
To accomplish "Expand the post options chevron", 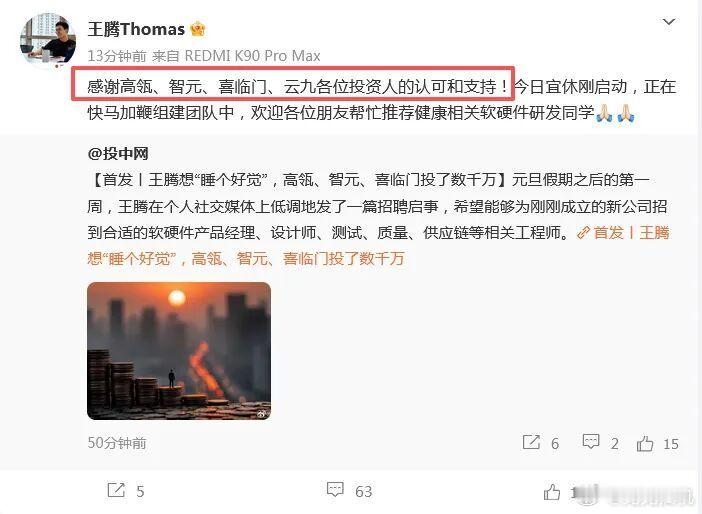I will pos(668,21).
